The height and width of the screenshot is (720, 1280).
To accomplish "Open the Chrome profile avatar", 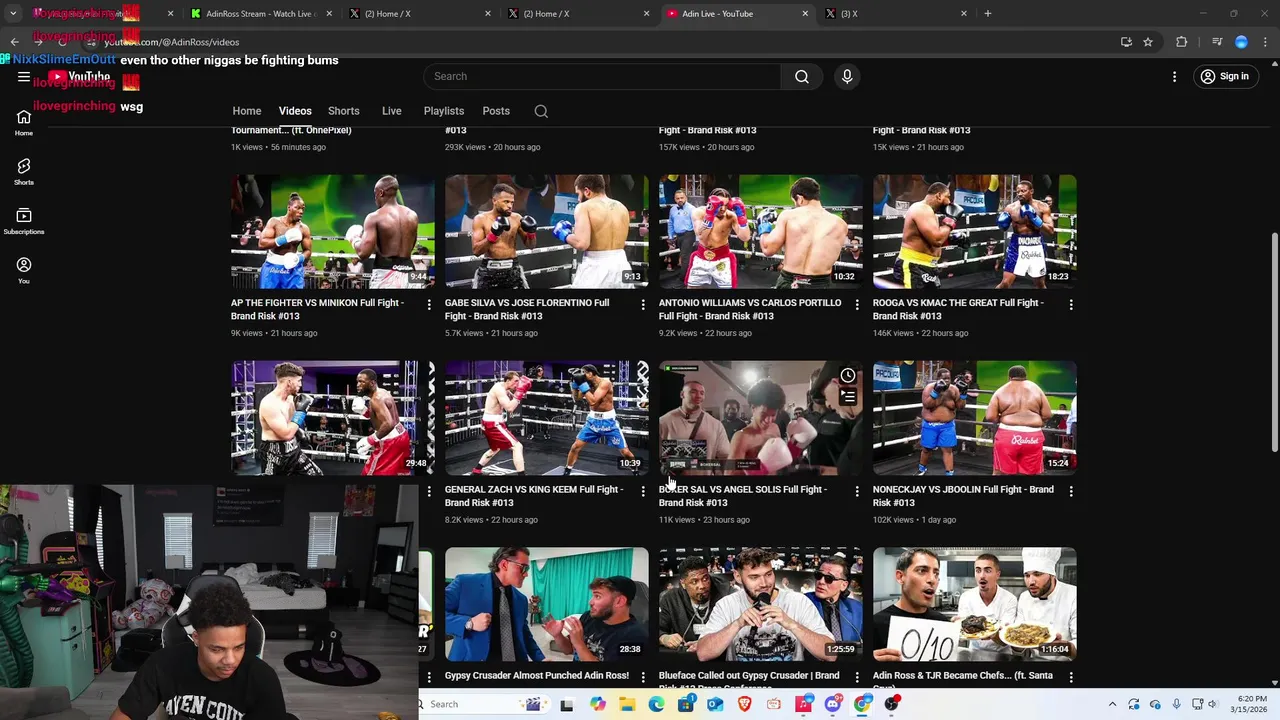I will [1241, 42].
